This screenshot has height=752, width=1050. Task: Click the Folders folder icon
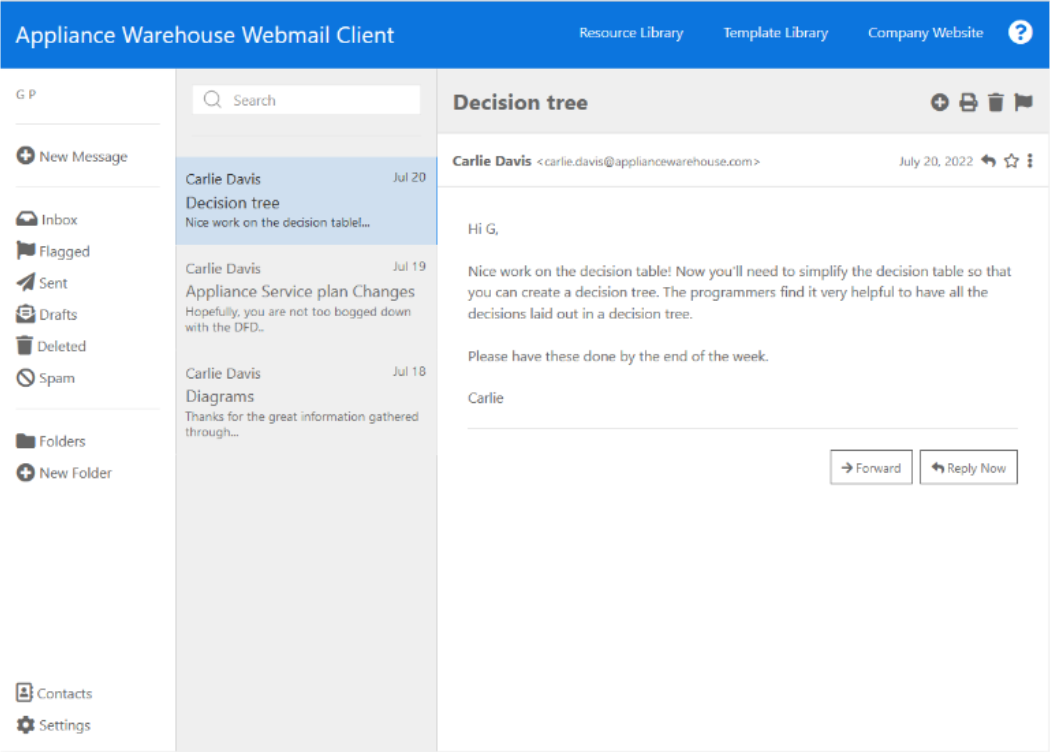pos(25,441)
